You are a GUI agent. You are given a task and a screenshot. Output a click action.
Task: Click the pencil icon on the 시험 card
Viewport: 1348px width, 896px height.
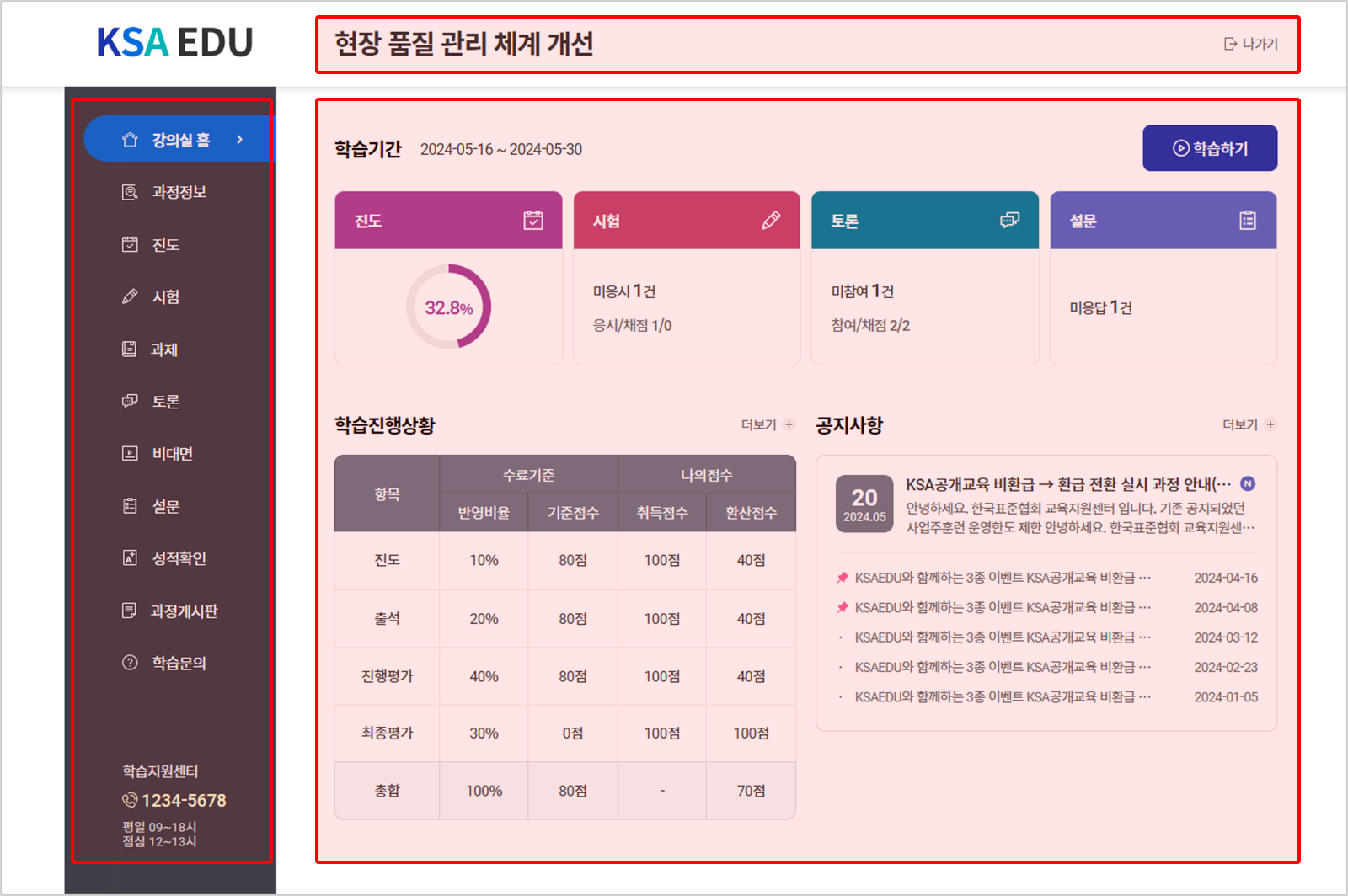771,220
